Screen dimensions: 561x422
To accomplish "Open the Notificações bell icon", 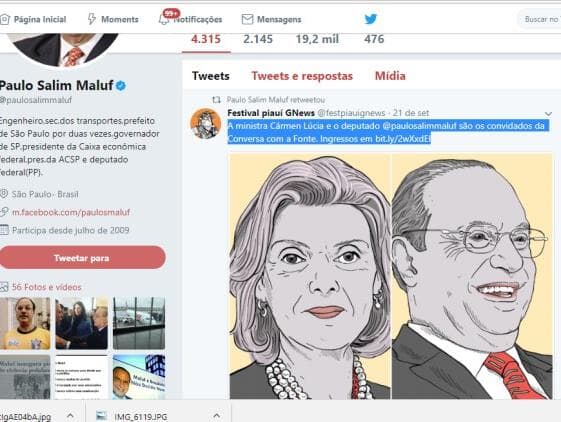I will 164,20.
